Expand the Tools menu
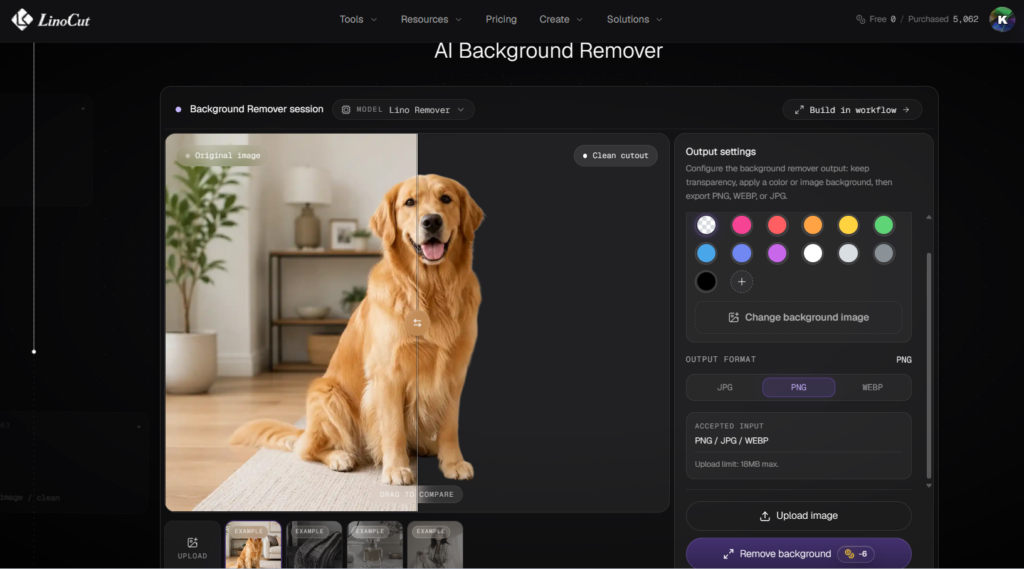 358,20
